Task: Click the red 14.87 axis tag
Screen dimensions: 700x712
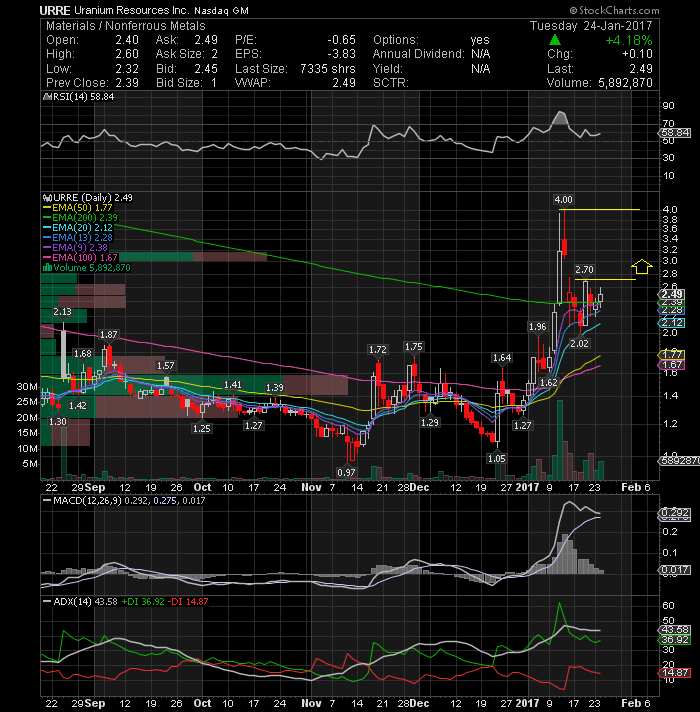Action: [x=675, y=672]
